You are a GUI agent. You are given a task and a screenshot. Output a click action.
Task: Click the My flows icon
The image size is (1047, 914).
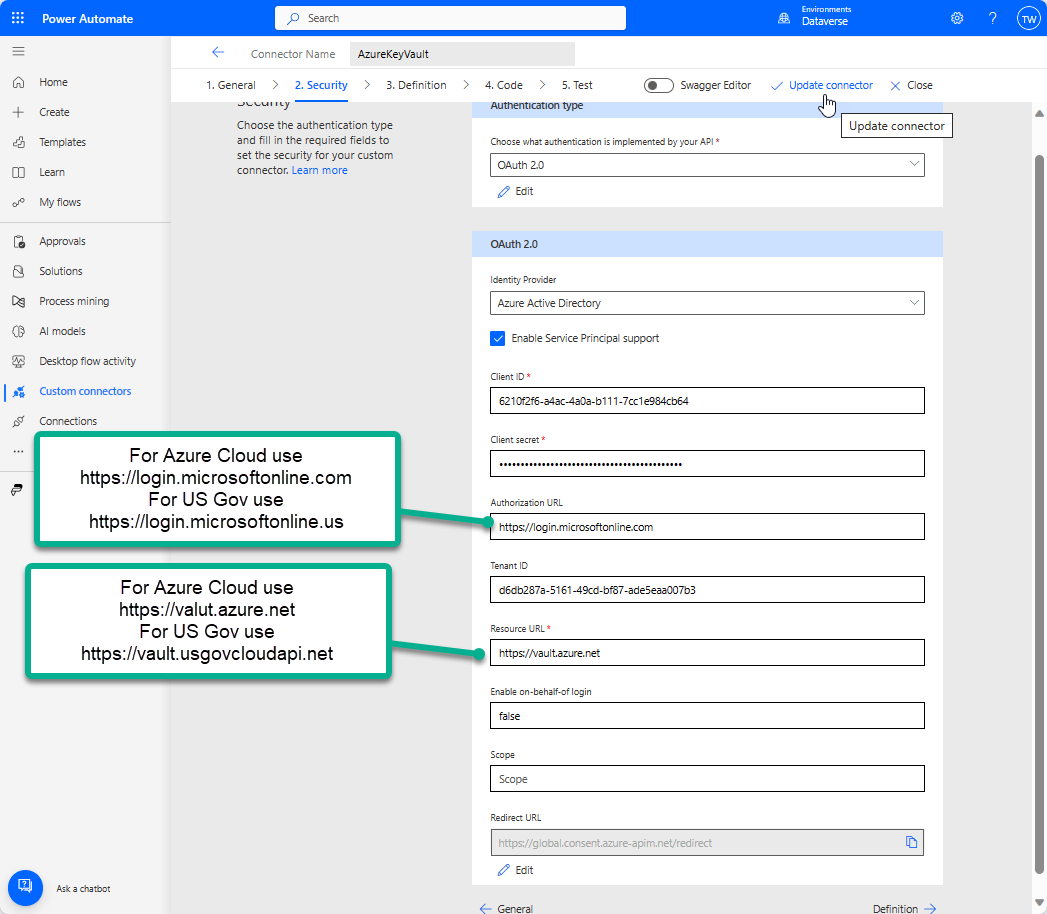coord(19,202)
